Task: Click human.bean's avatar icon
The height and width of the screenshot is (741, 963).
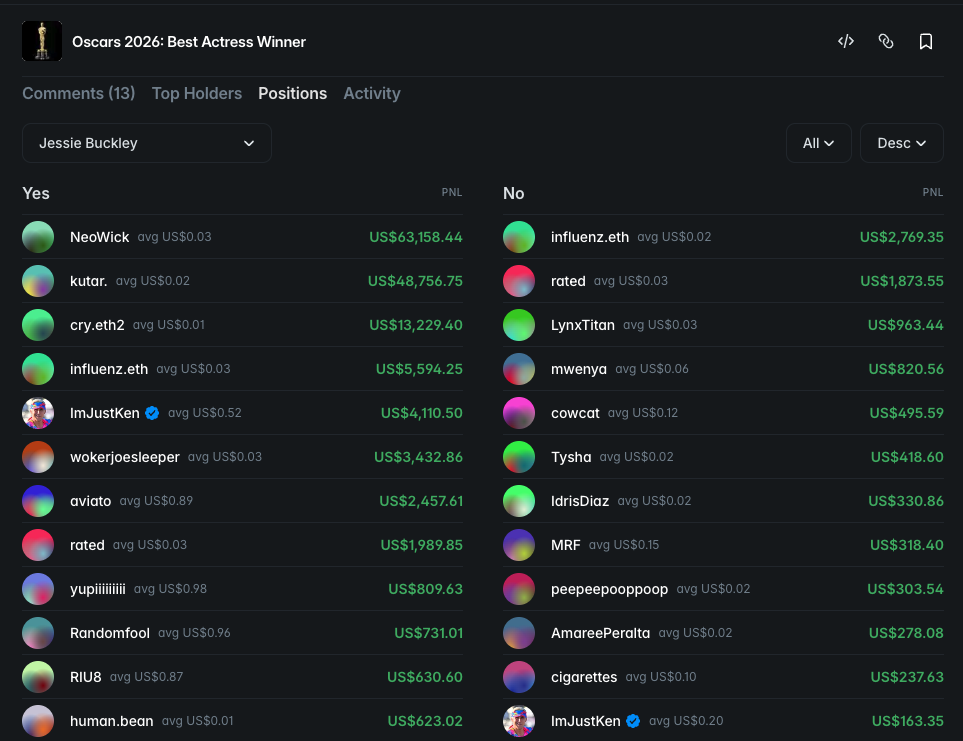Action: (x=38, y=721)
